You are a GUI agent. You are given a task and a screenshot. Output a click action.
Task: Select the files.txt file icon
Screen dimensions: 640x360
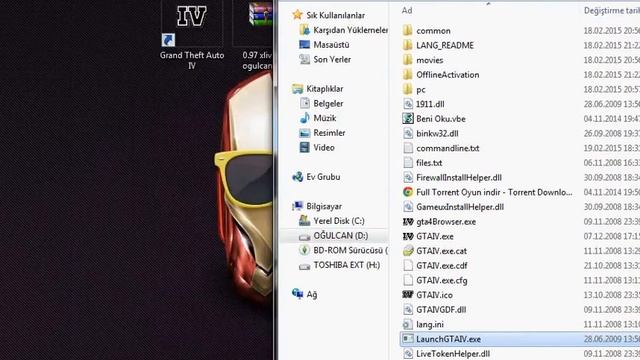click(407, 162)
